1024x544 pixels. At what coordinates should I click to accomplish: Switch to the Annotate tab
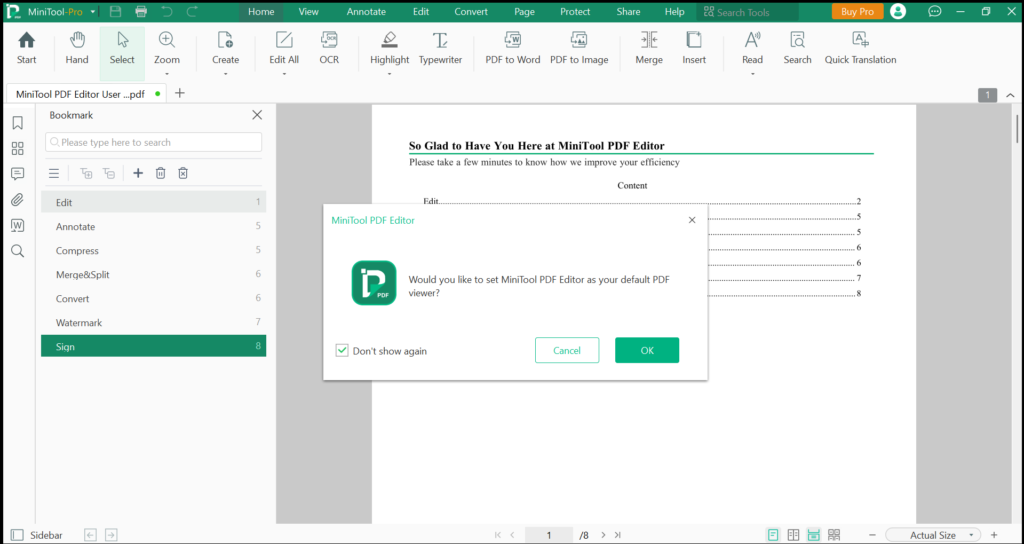coord(366,12)
